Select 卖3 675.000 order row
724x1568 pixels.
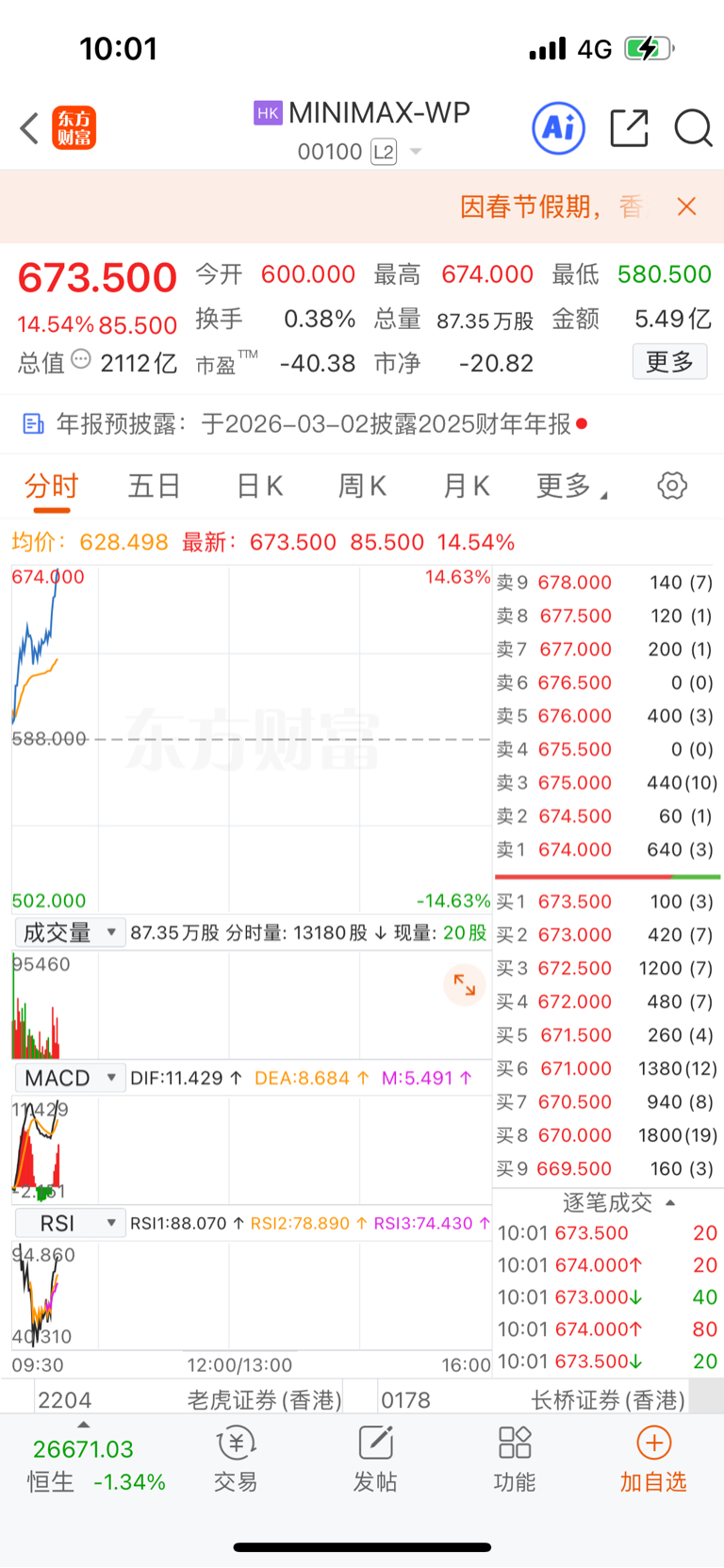[x=606, y=783]
